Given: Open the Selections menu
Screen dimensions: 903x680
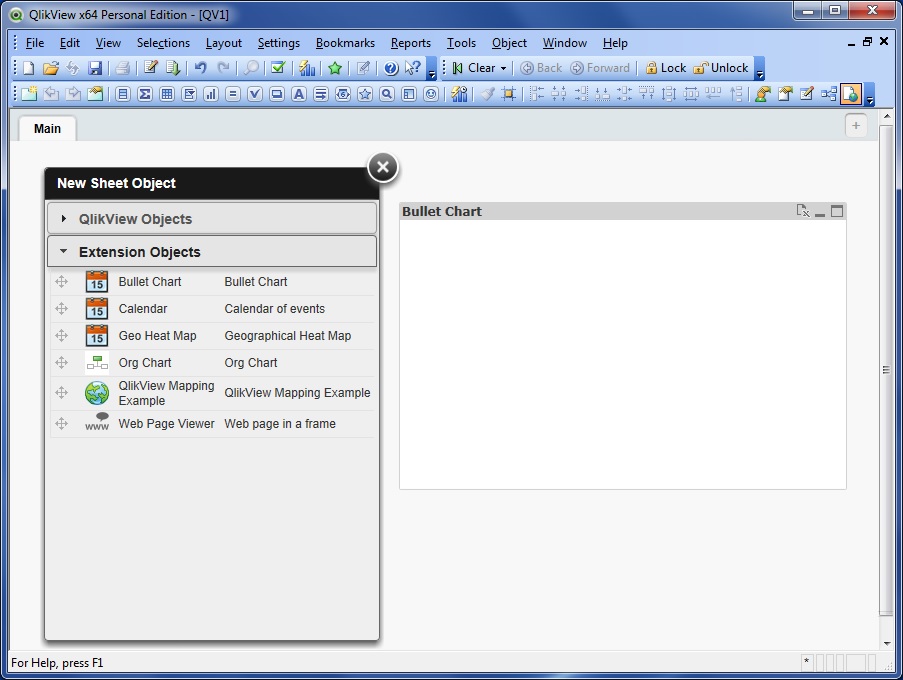Looking at the screenshot, I should (163, 43).
